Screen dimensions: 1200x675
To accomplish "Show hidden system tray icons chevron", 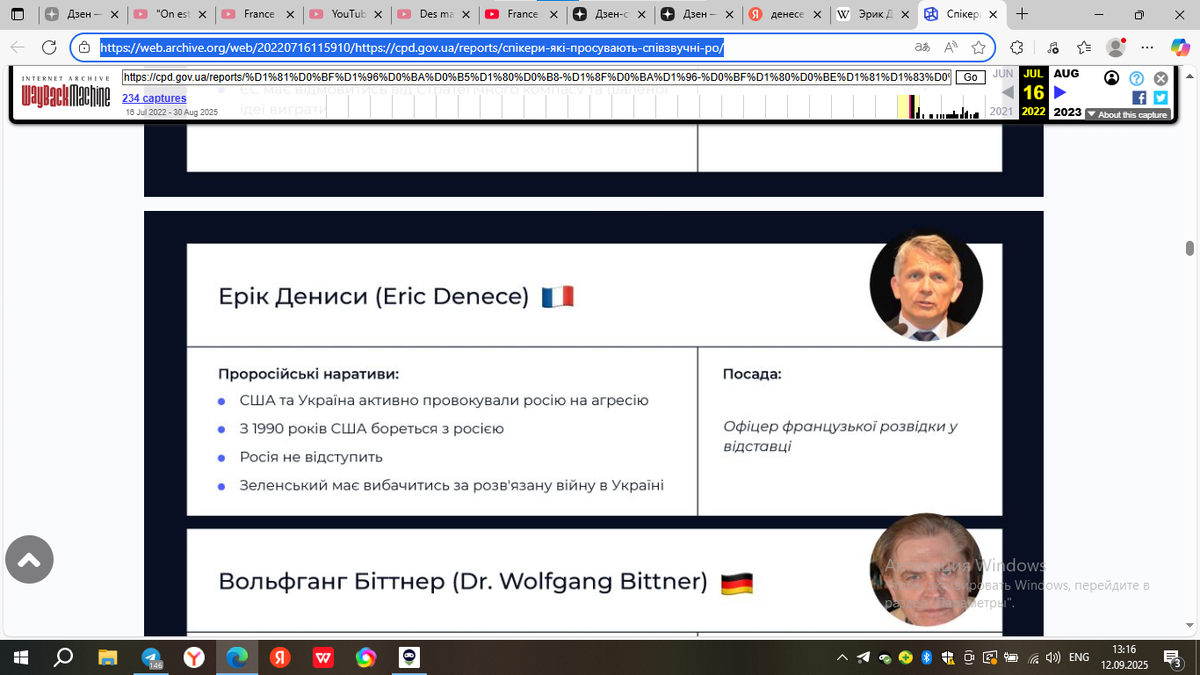I will click(843, 657).
